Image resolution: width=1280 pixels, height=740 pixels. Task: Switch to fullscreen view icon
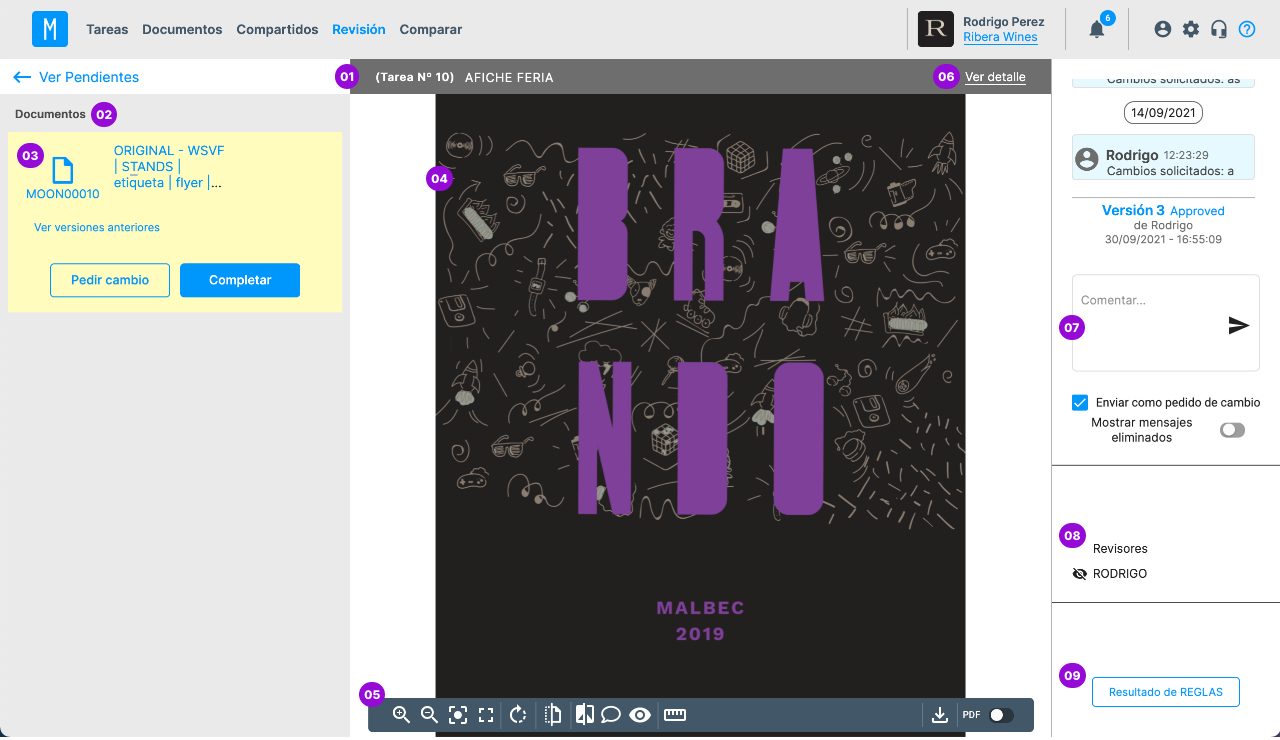486,715
